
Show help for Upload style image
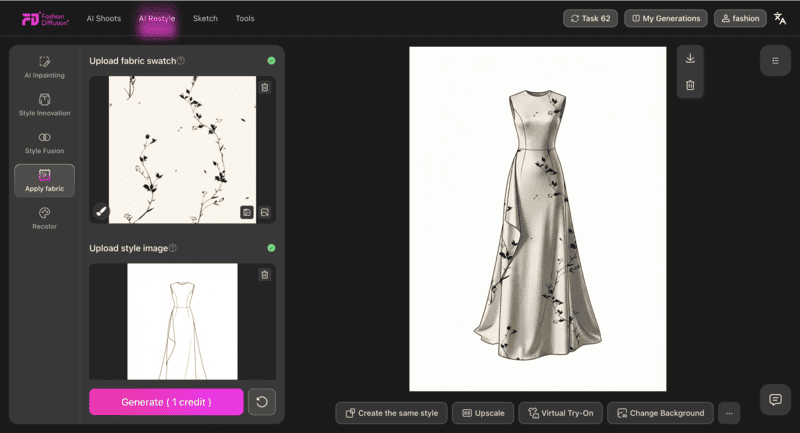click(172, 248)
